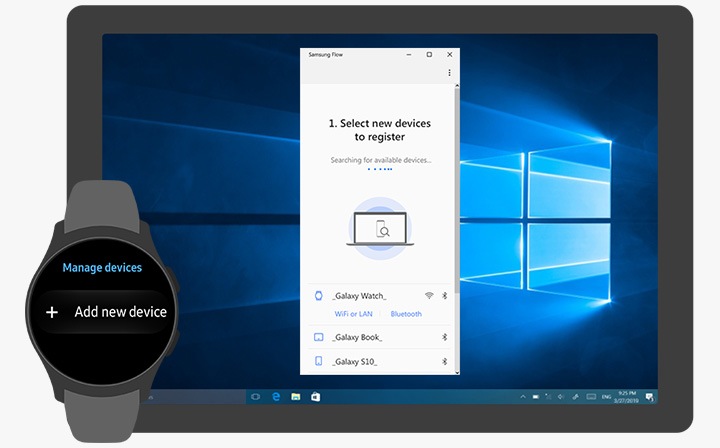
Task: Tap the plus icon on the watch
Action: coord(52,312)
